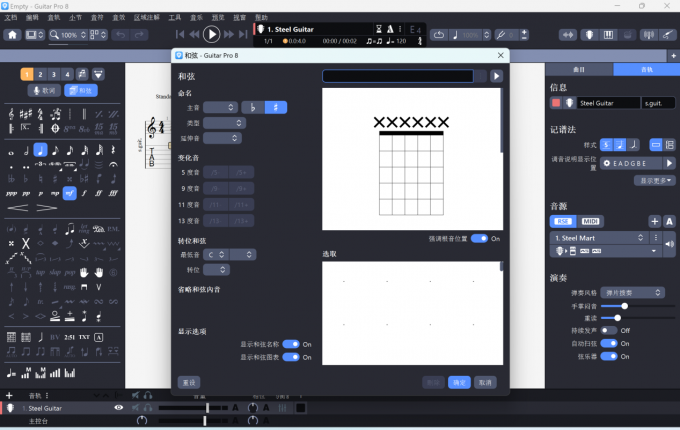Image resolution: width=680 pixels, height=430 pixels.
Task: Select the flat accidental button in the chord dialog
Action: 254,107
